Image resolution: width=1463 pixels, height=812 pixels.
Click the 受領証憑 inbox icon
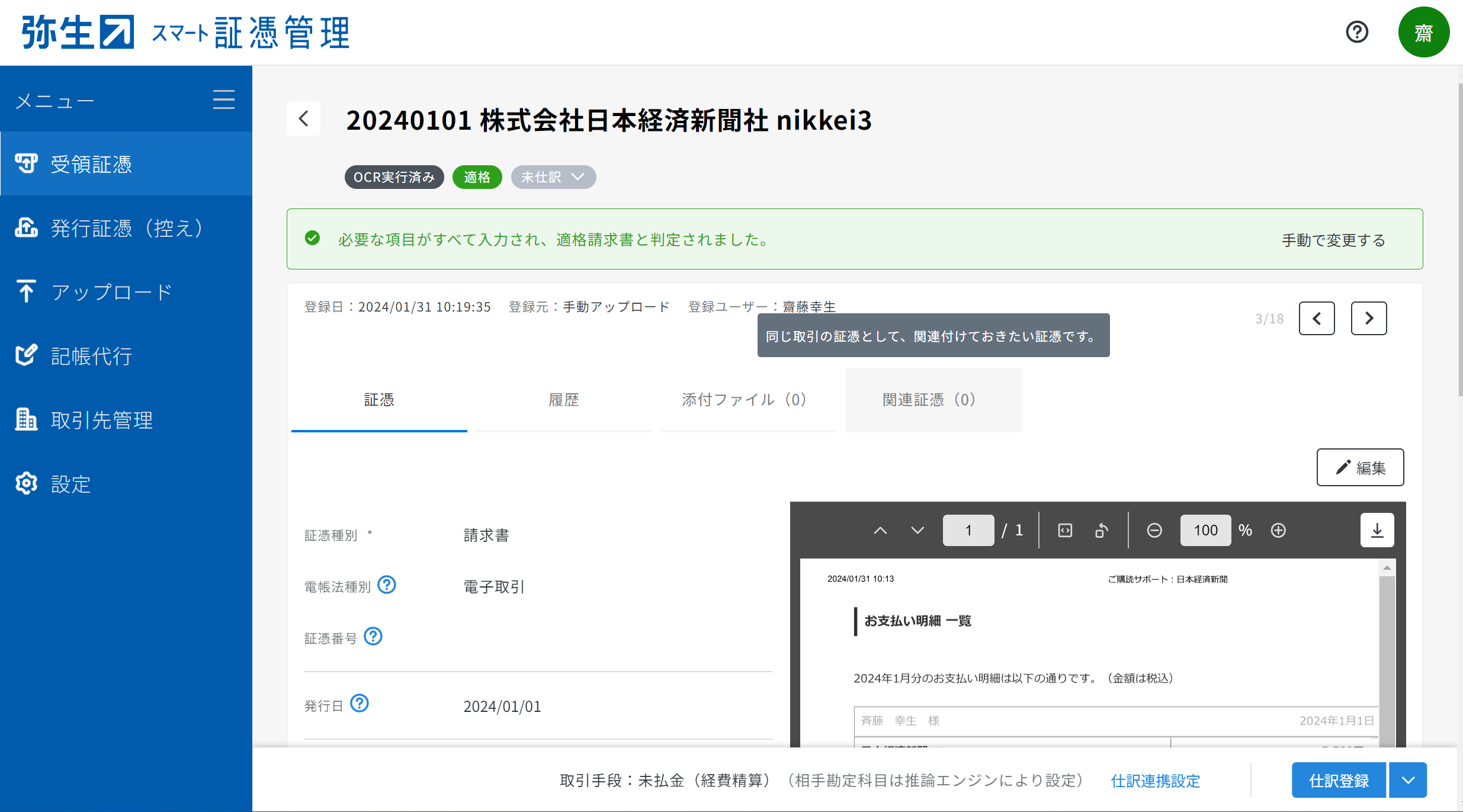click(x=26, y=163)
